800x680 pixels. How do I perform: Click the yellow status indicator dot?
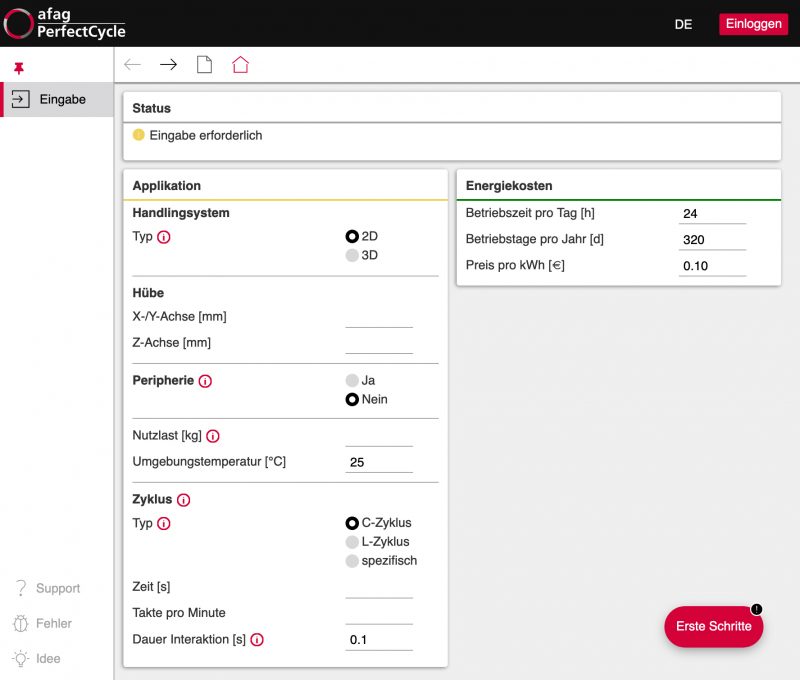138,135
